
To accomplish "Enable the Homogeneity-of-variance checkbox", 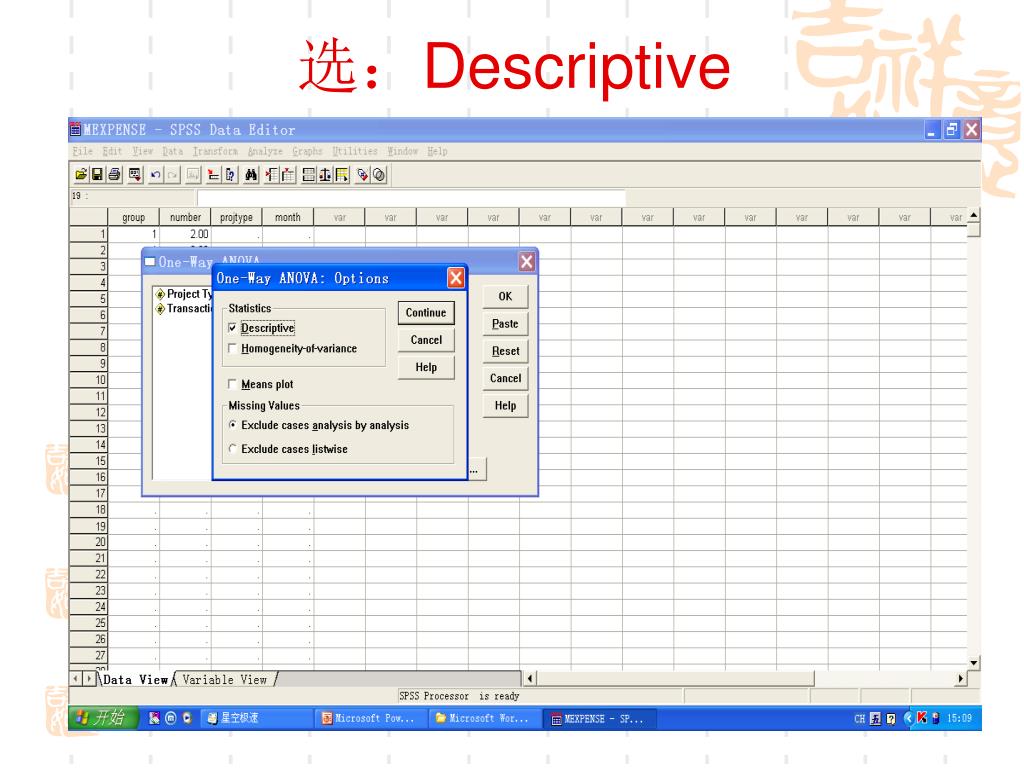I will 232,349.
